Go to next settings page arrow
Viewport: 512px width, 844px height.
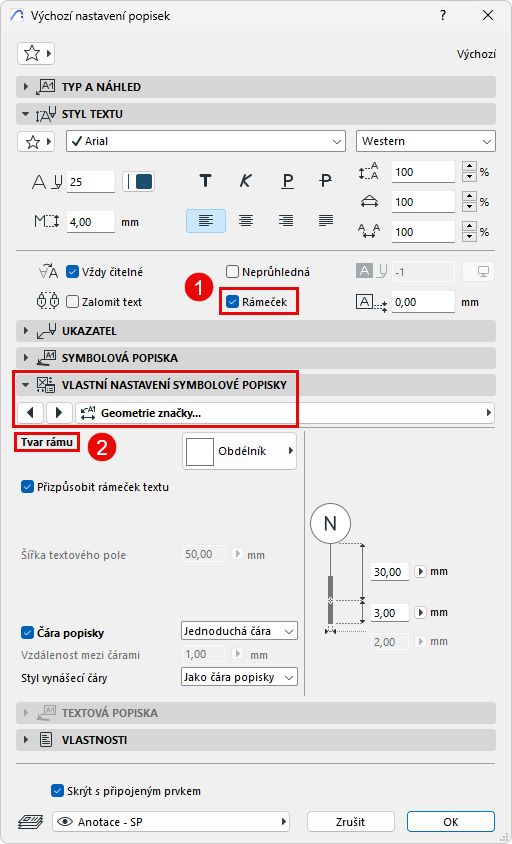click(59, 413)
